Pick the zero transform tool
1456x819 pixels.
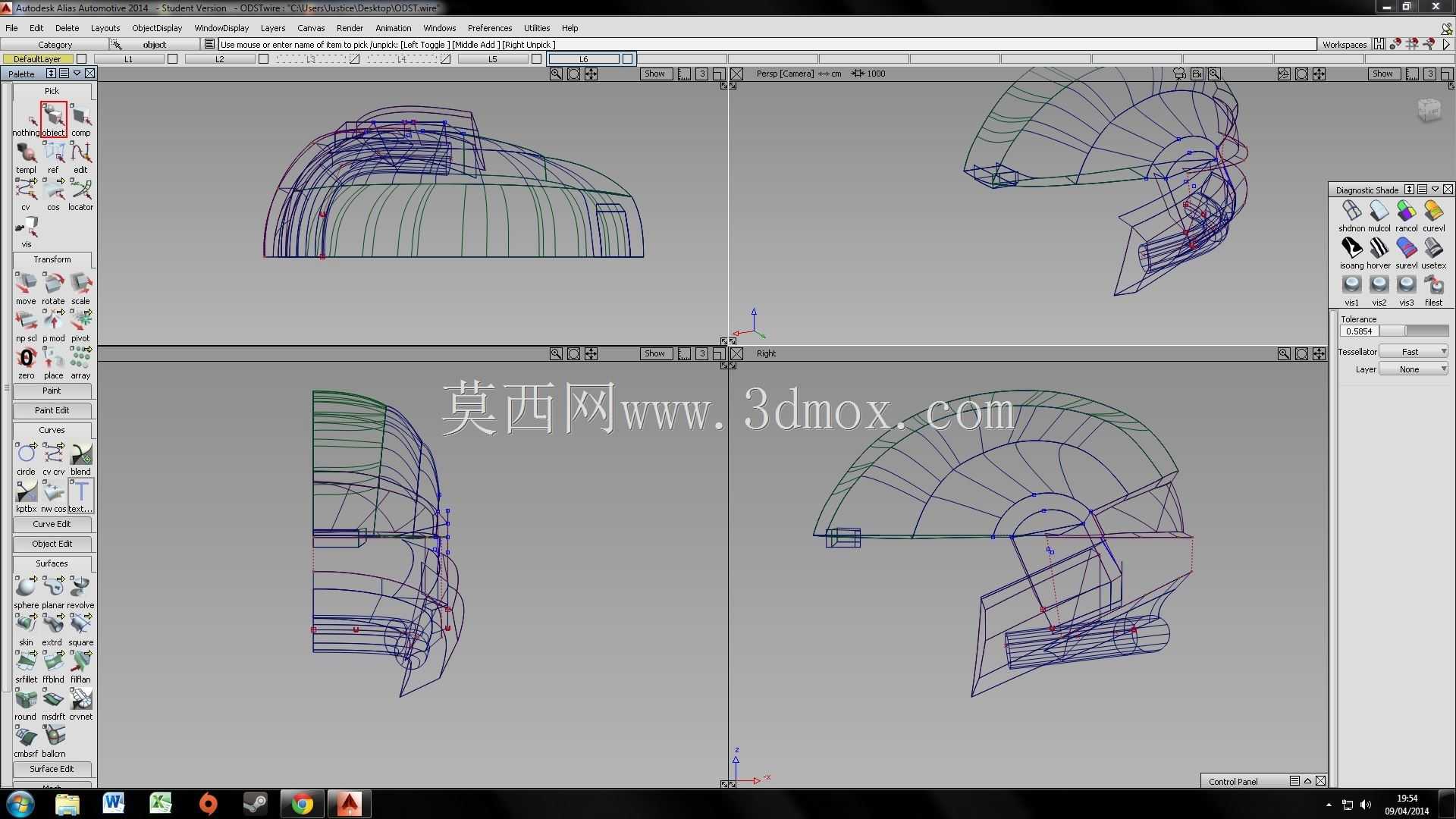coord(26,362)
